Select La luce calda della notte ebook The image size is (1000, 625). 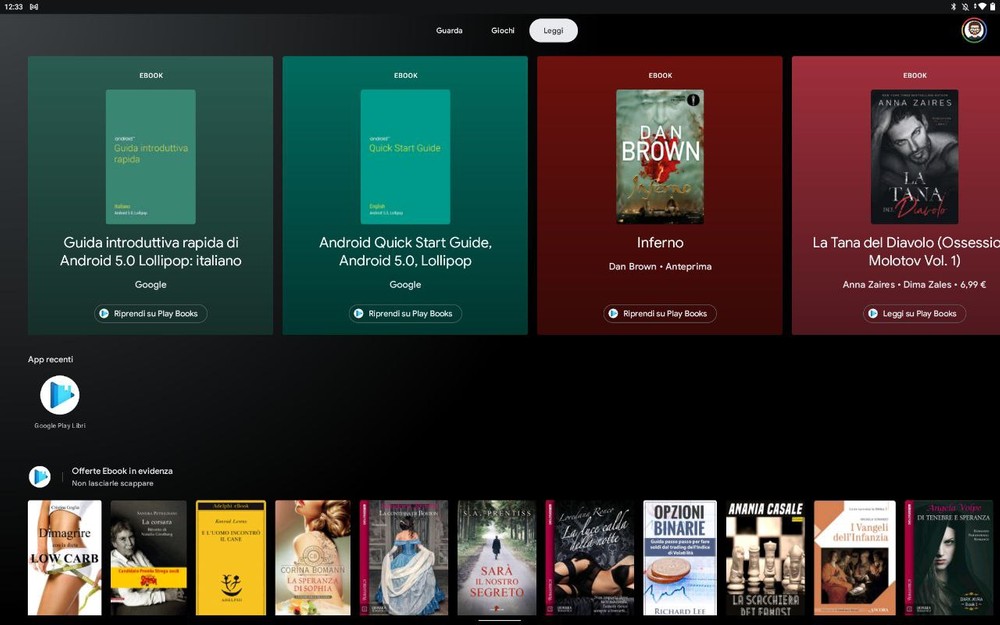pyautogui.click(x=590, y=557)
